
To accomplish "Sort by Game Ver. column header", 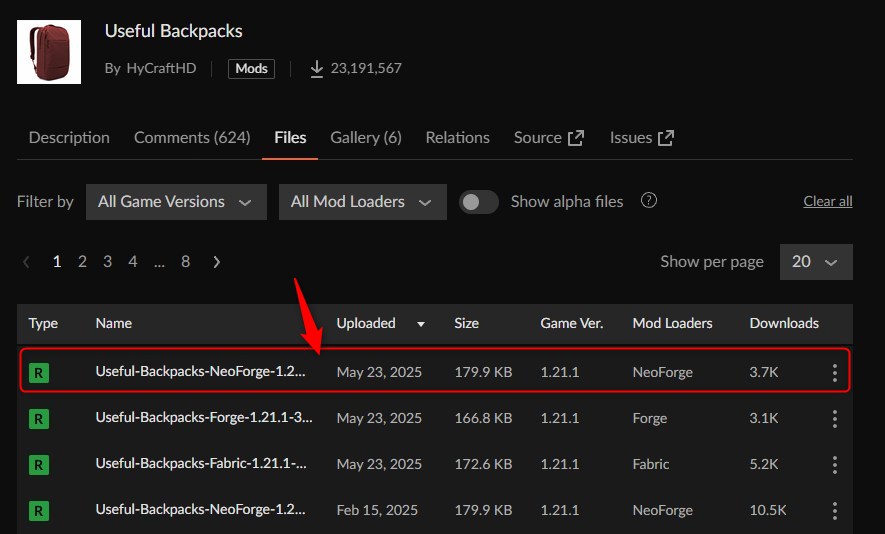I will click(572, 323).
